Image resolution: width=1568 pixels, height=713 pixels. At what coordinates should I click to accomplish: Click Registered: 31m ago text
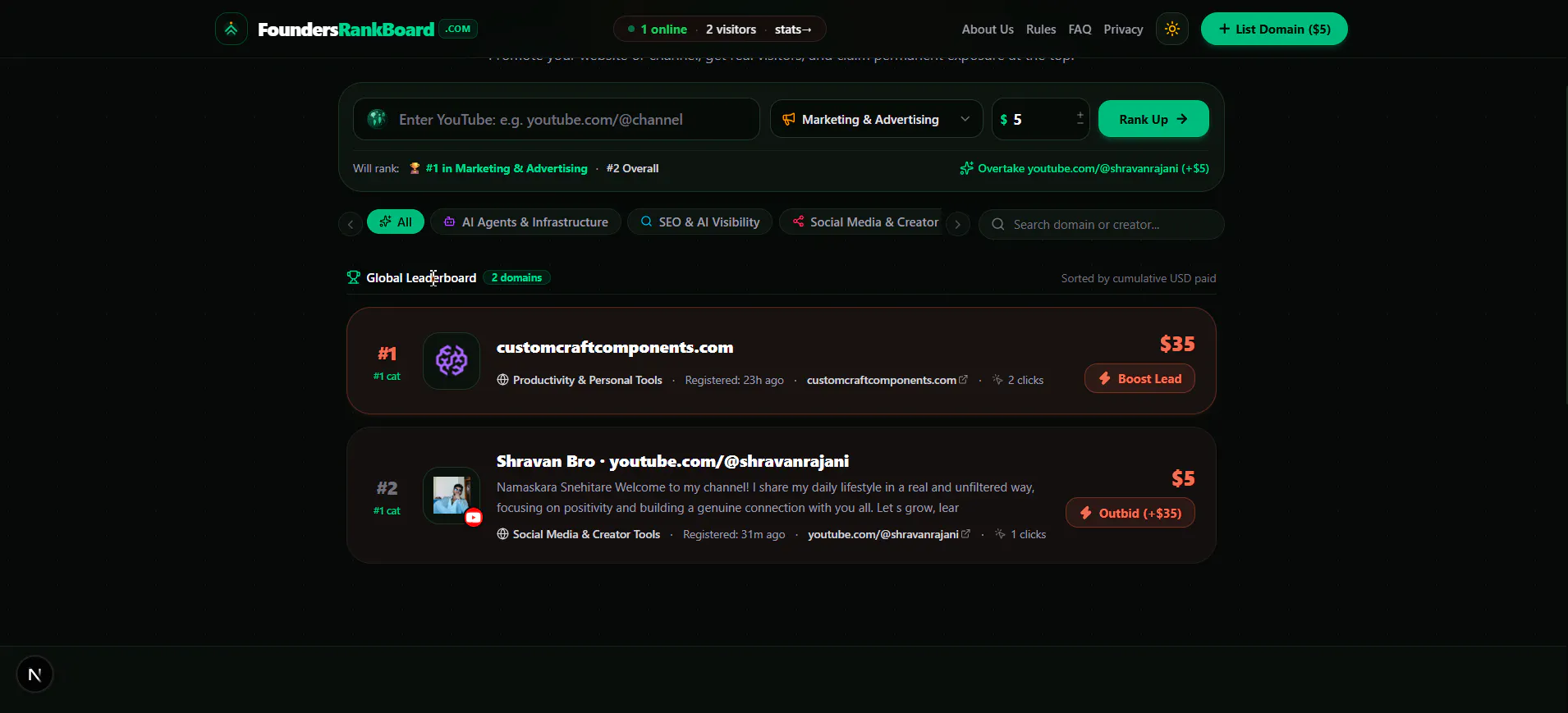[734, 534]
